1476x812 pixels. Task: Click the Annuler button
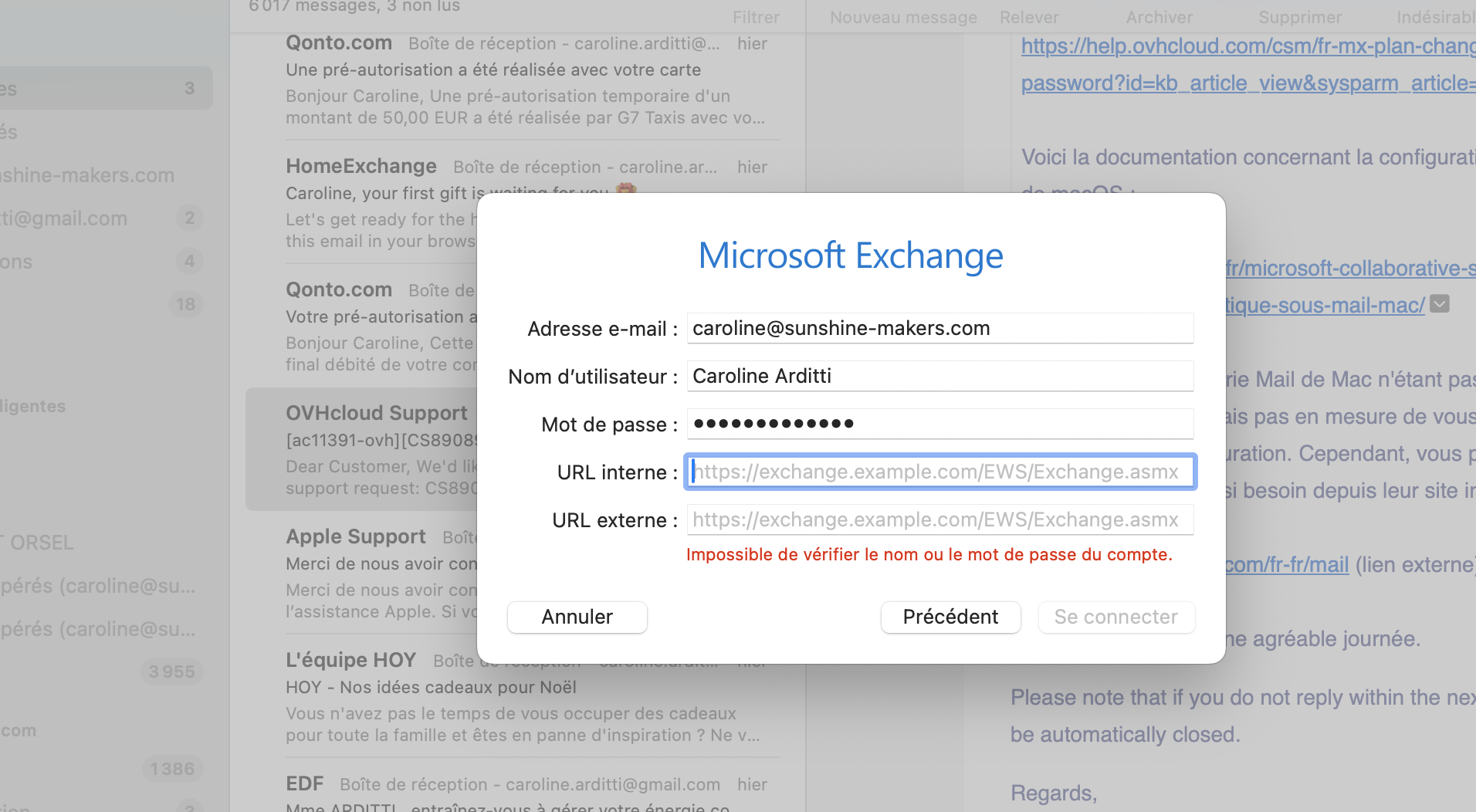[x=577, y=617]
